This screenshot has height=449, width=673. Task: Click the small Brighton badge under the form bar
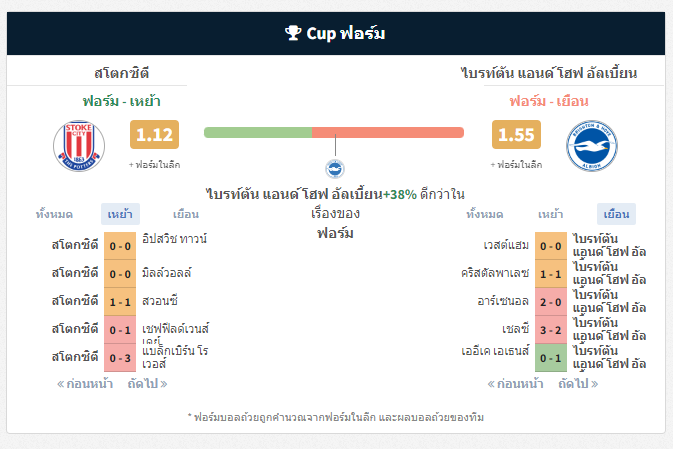tap(335, 169)
